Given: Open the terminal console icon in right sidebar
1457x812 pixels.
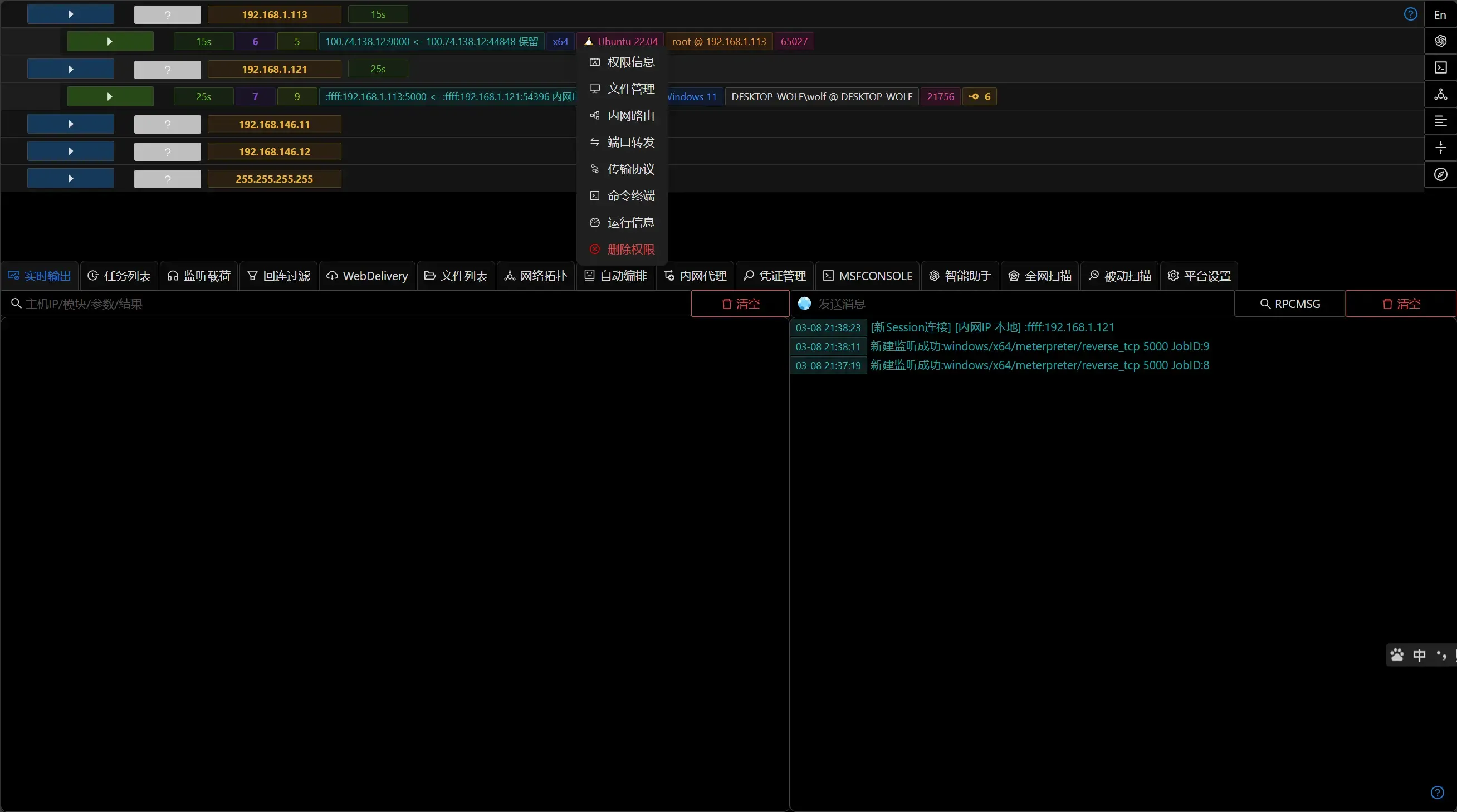Looking at the screenshot, I should tap(1440, 67).
